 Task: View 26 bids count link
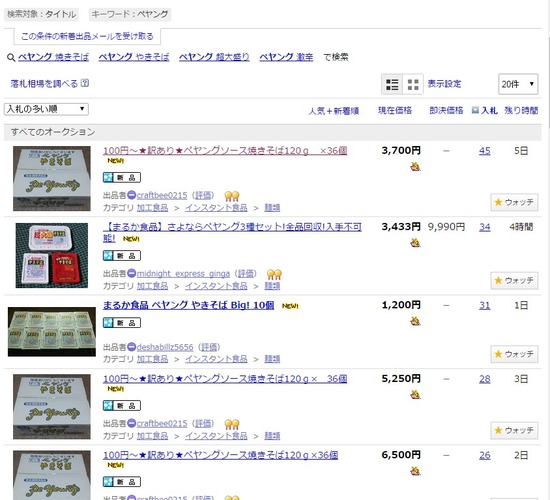coord(484,455)
